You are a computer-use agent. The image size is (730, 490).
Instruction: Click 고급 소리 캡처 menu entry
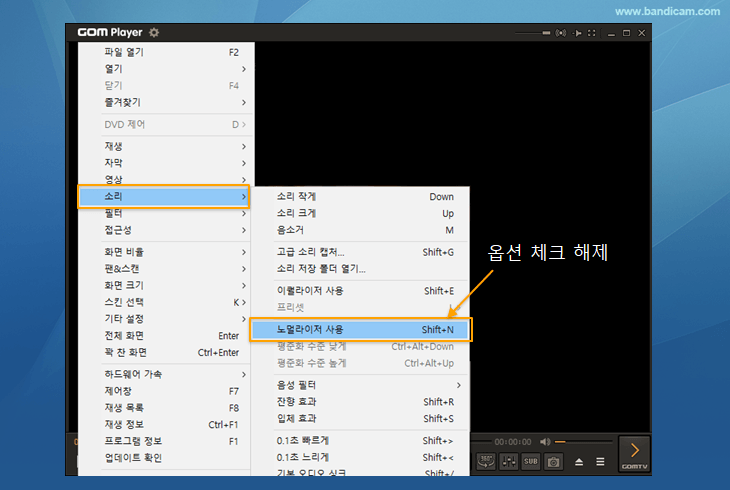tap(361, 252)
